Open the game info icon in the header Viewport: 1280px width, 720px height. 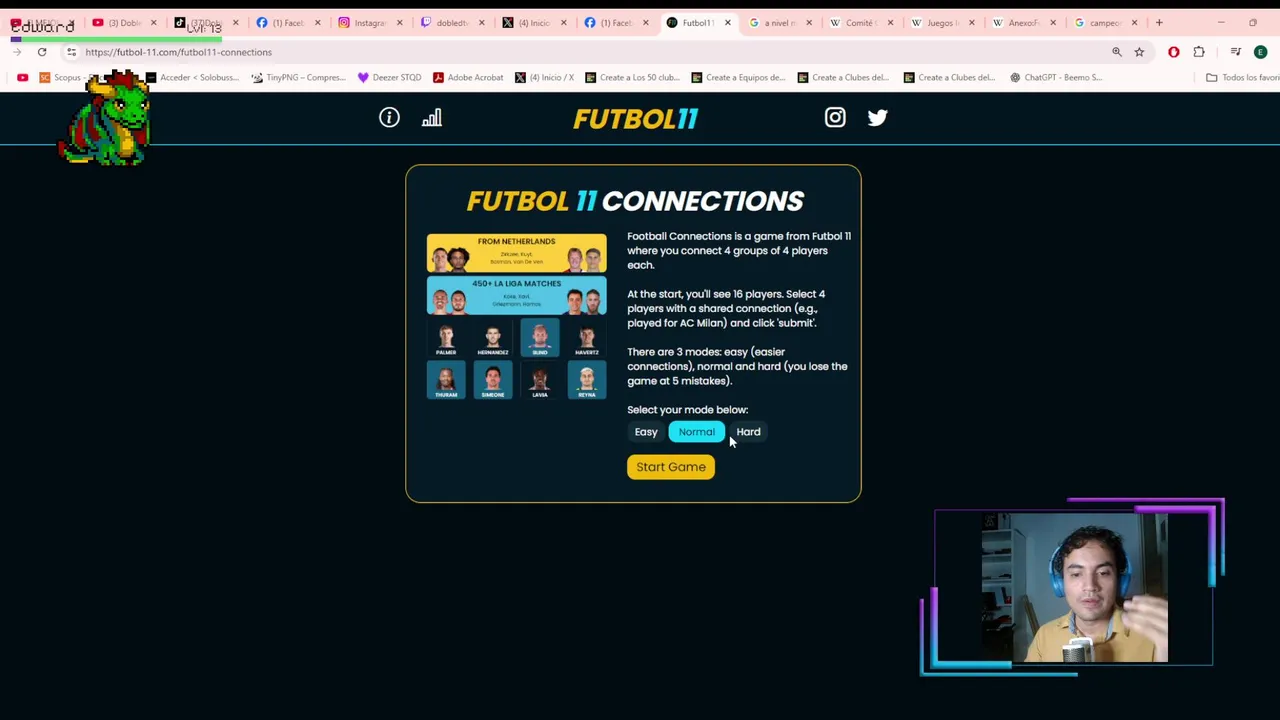[x=389, y=118]
